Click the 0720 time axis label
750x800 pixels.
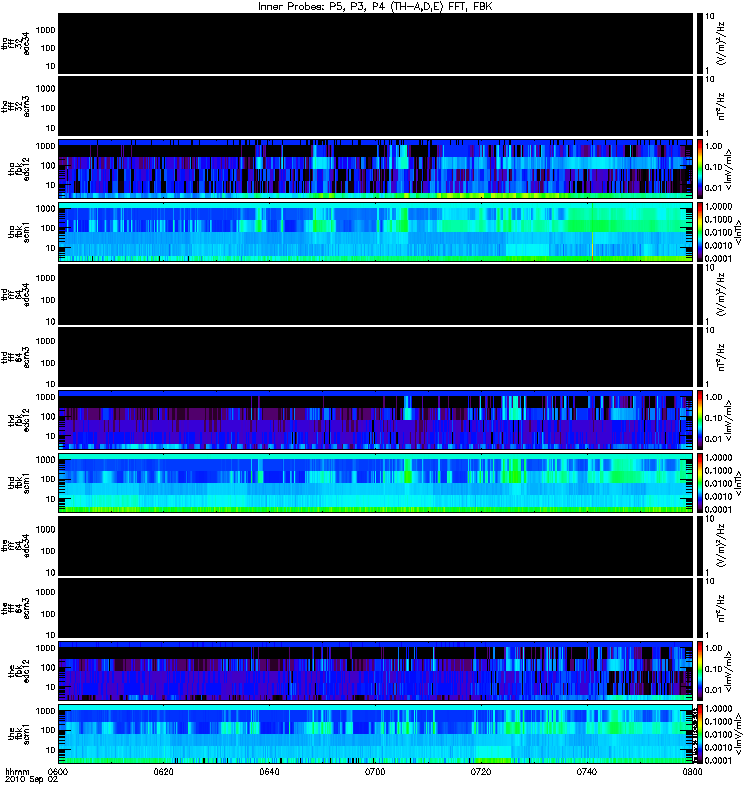(481, 771)
